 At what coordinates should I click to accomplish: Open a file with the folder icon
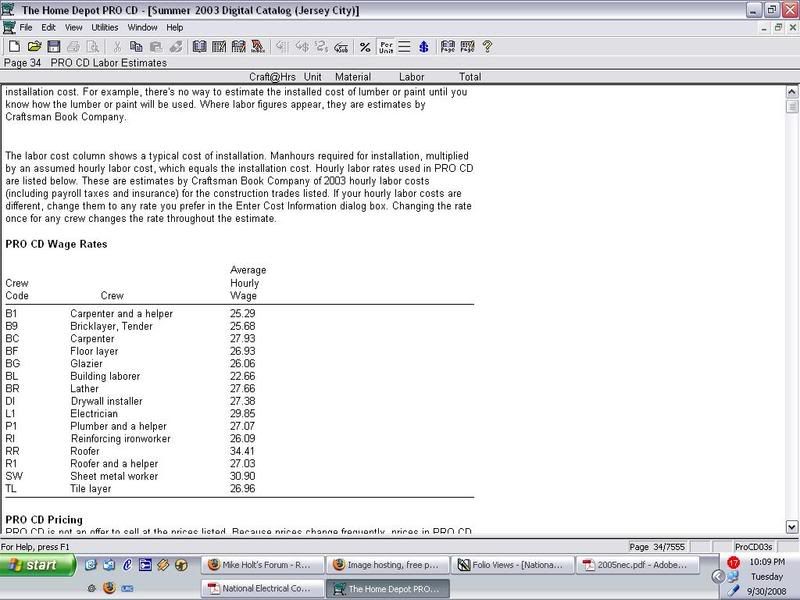click(x=34, y=47)
